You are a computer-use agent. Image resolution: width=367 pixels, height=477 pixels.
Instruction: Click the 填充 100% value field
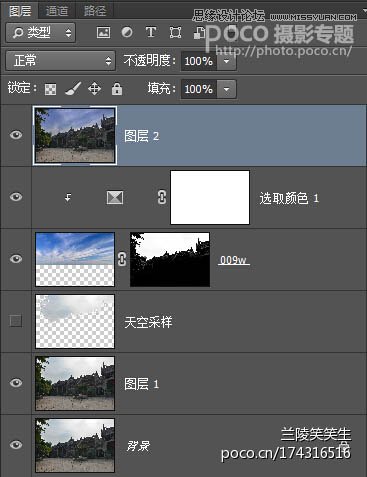199,89
